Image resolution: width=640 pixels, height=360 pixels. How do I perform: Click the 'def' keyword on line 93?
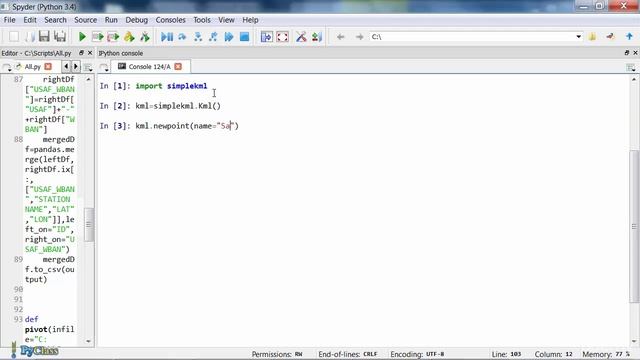coord(31,319)
